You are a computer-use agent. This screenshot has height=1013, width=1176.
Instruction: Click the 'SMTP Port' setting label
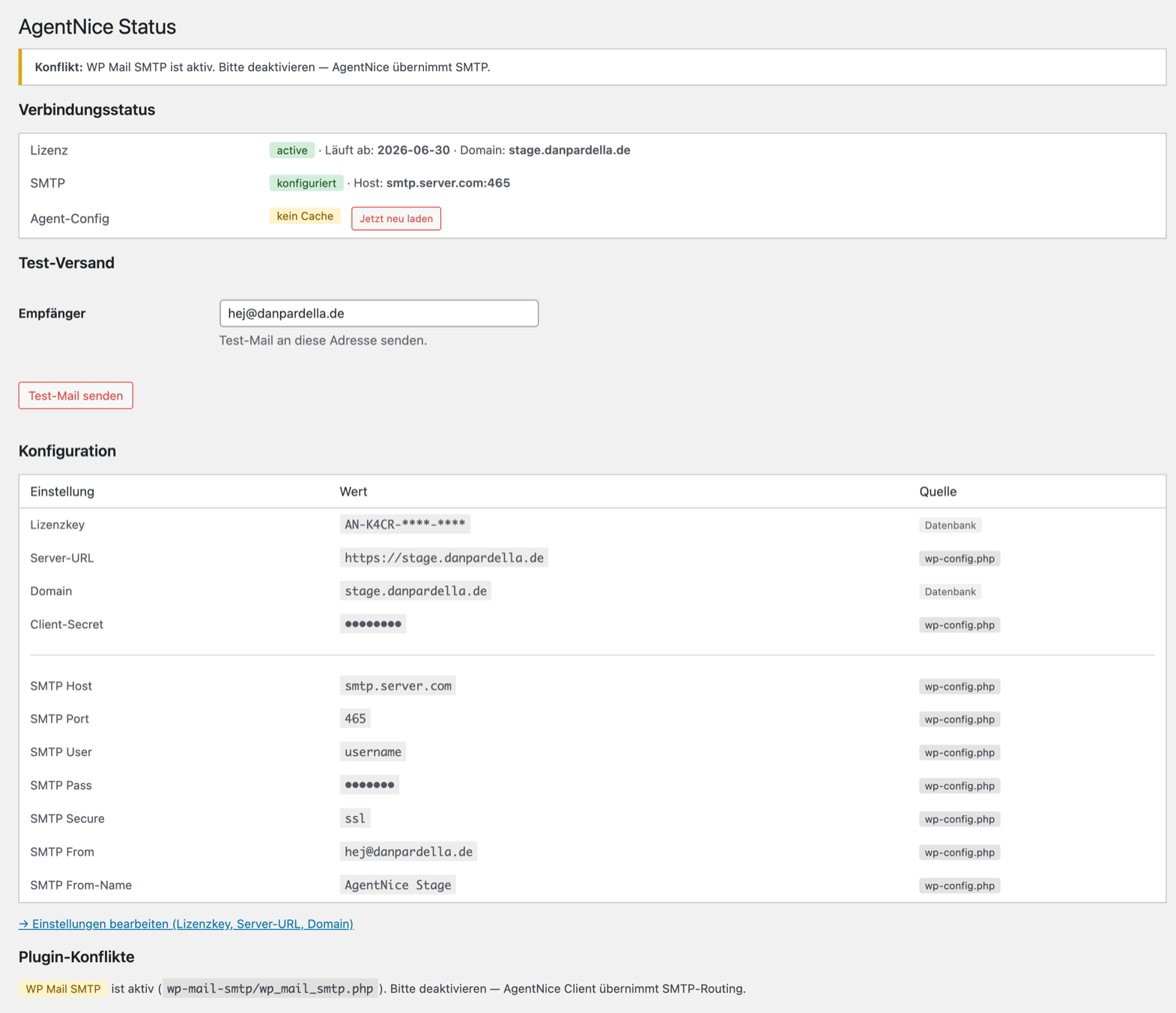[x=60, y=719]
